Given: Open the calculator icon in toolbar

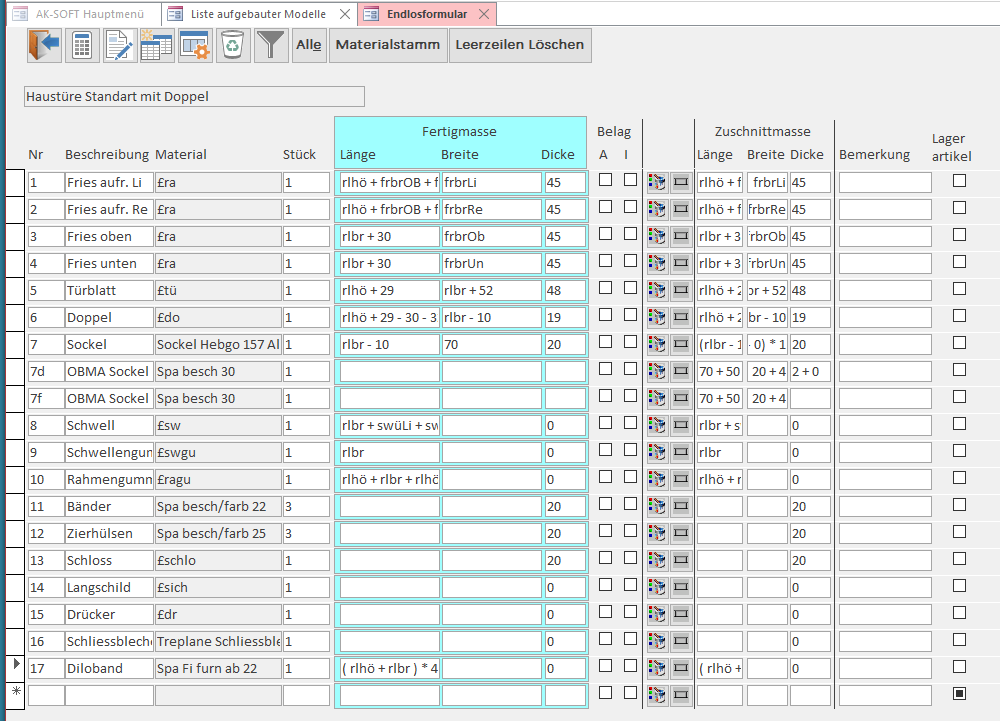Looking at the screenshot, I should (82, 45).
